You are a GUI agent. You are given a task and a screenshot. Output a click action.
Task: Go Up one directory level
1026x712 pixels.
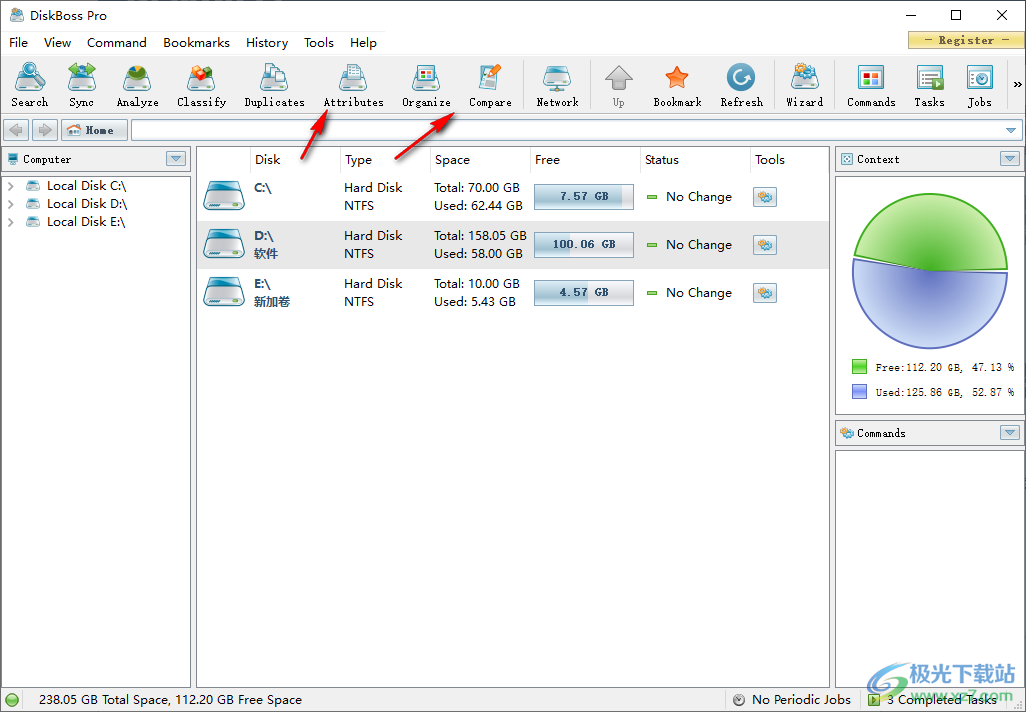click(618, 85)
